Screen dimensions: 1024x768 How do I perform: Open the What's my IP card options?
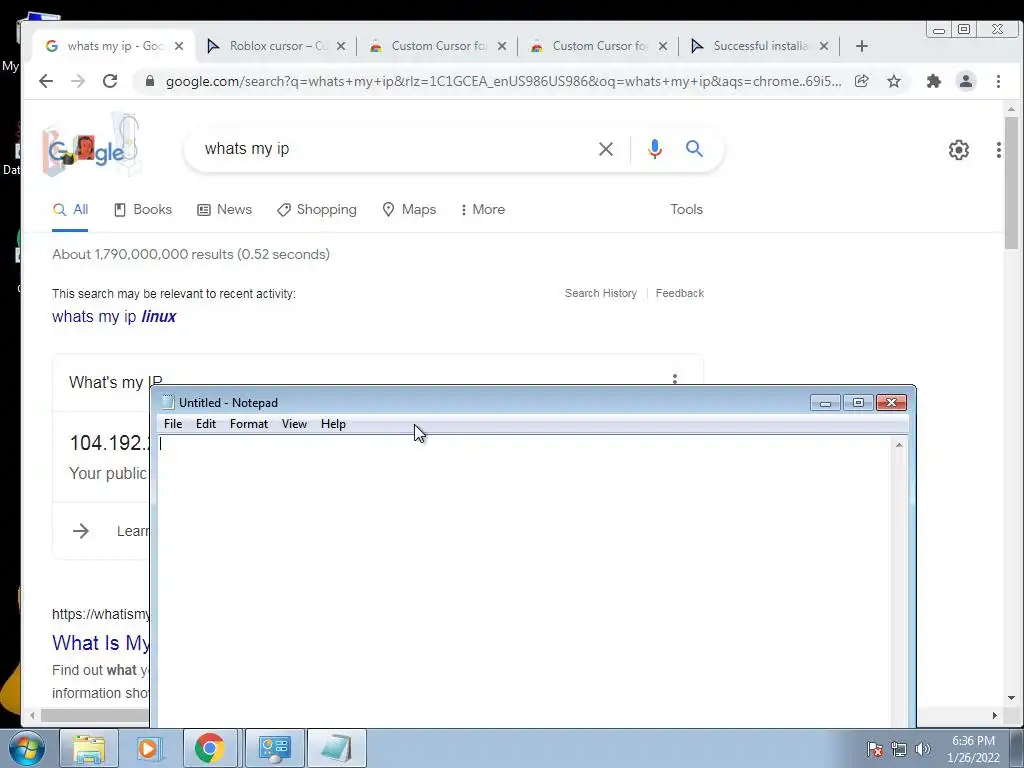coord(675,379)
